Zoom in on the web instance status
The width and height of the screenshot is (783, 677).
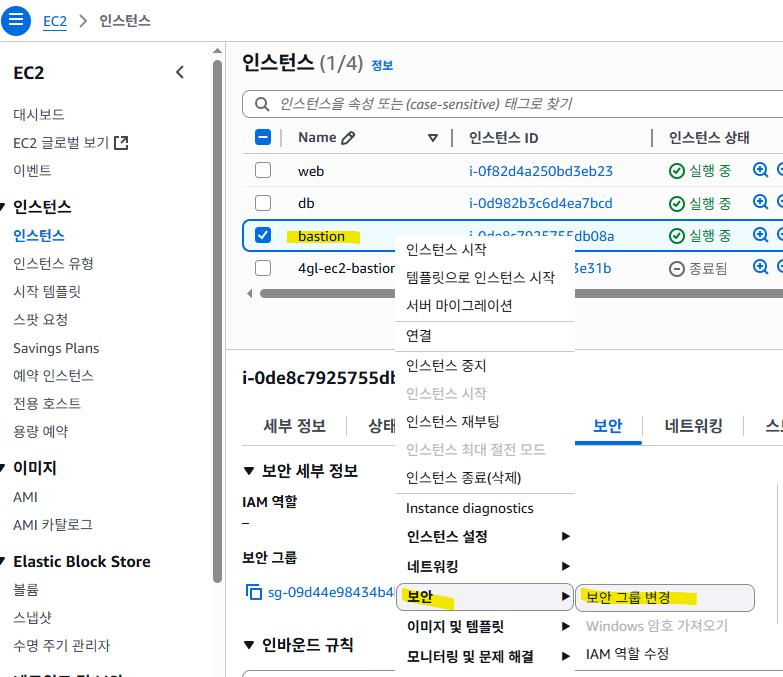click(x=760, y=170)
